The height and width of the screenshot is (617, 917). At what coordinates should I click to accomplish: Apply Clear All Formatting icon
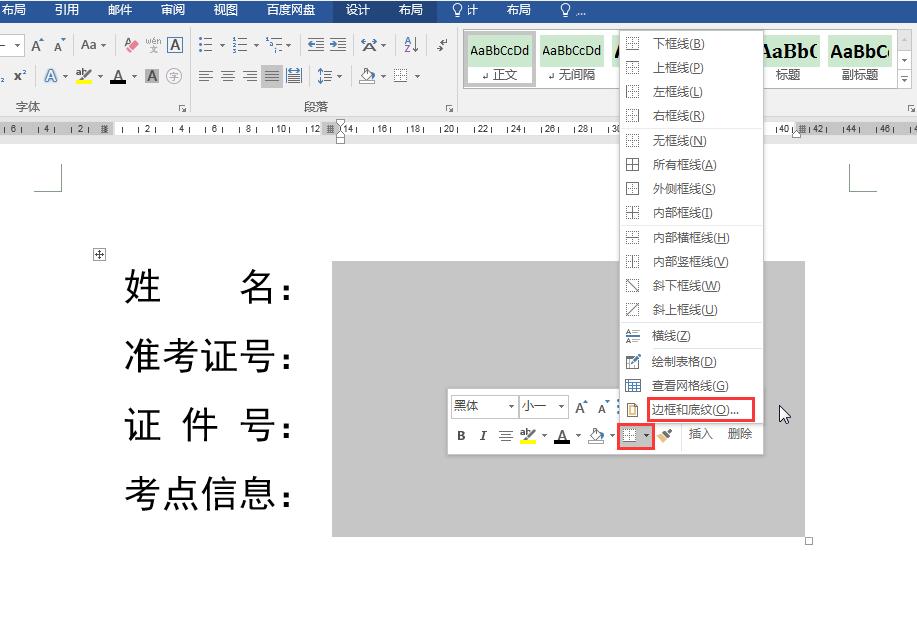[131, 44]
